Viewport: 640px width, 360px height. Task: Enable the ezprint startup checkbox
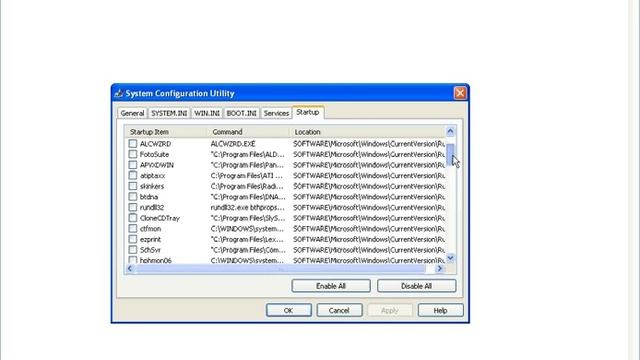point(133,239)
